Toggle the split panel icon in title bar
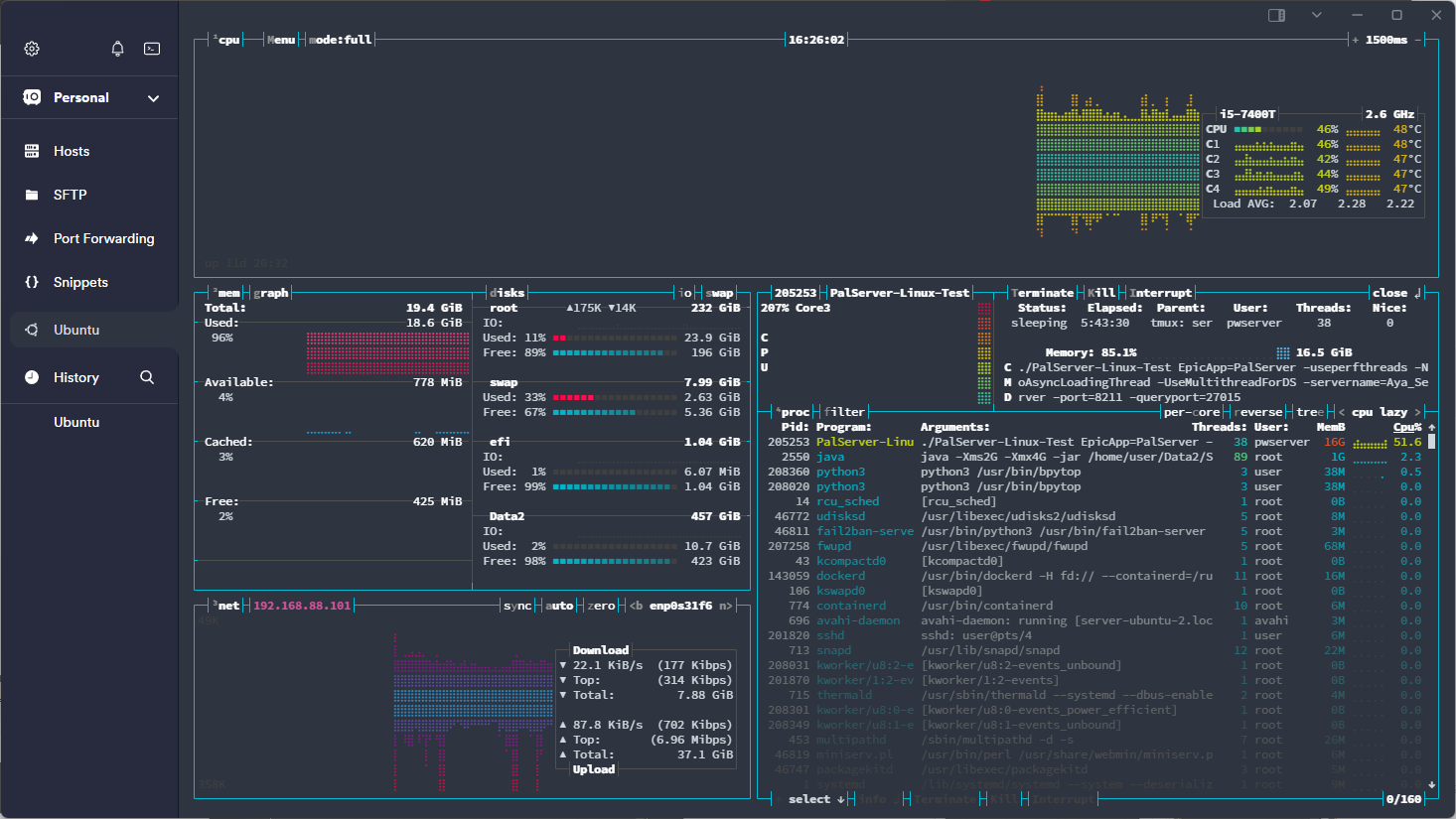1456x819 pixels. tap(1277, 15)
